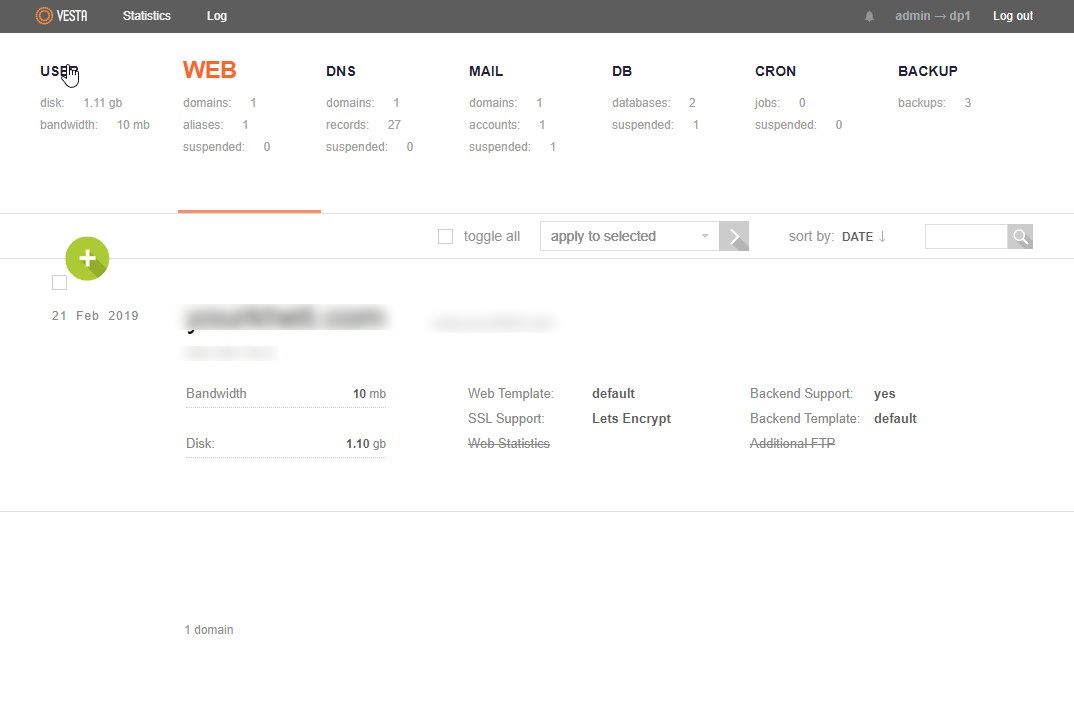Click the admin → dp1 user link
1074x707 pixels.
pos(931,15)
